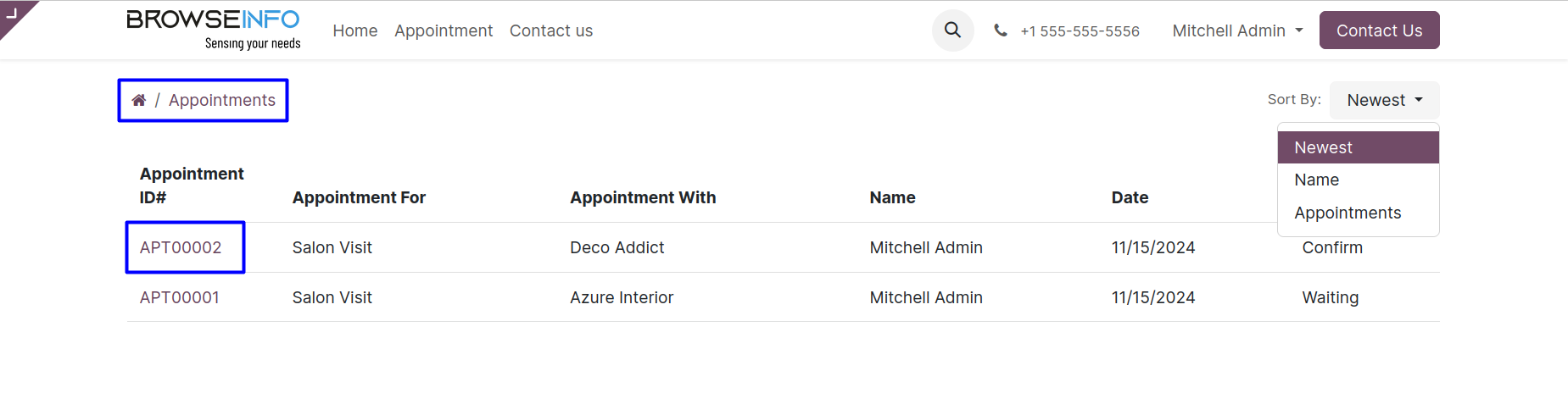Click the phone number +1 555-555-5556
The image size is (1568, 393).
click(x=1080, y=31)
